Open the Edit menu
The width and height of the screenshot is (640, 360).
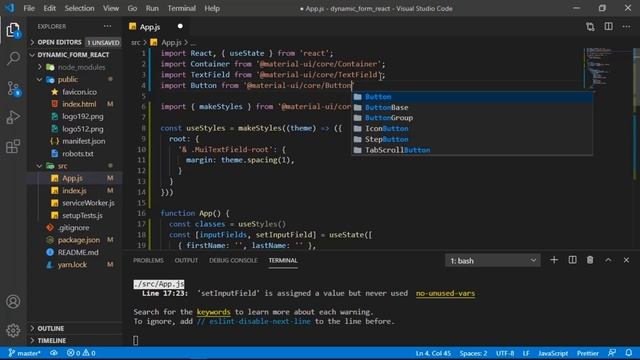[x=49, y=8]
